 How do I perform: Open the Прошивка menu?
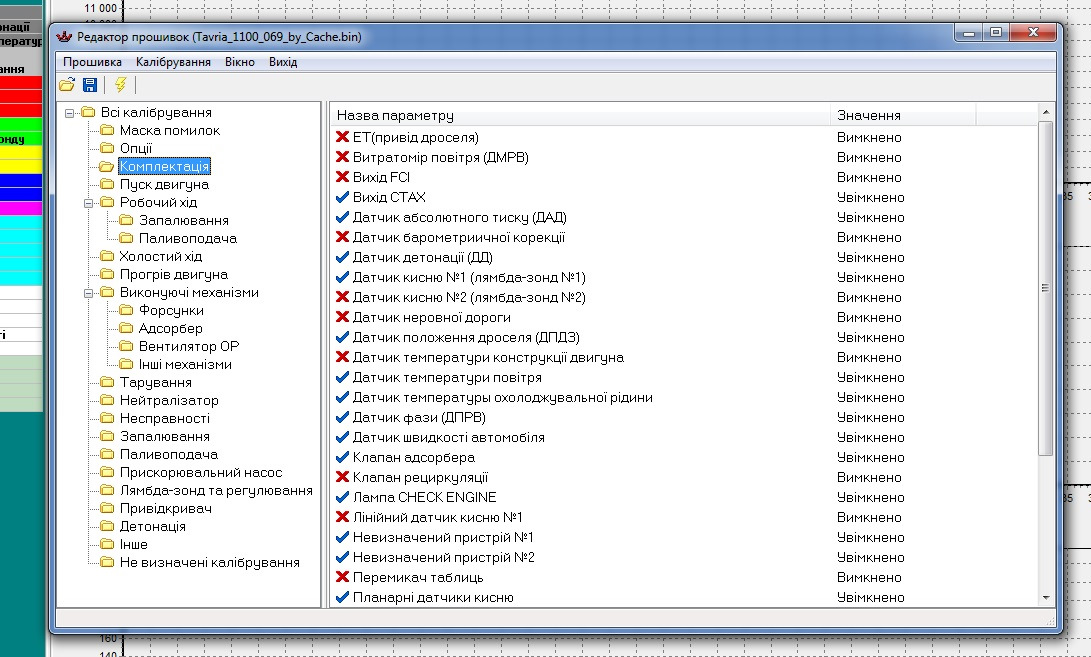[x=93, y=62]
